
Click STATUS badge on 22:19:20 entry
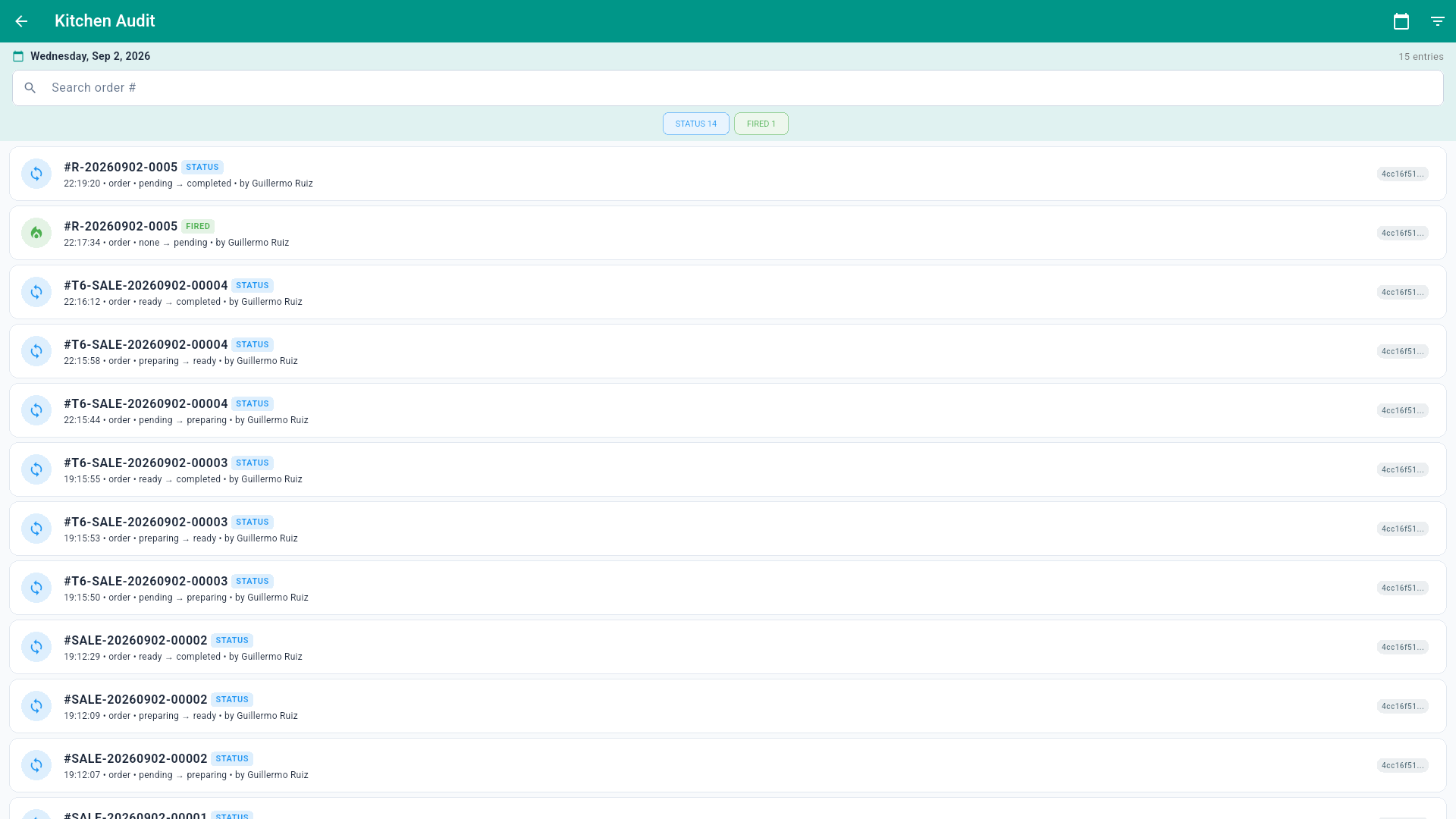pos(202,167)
